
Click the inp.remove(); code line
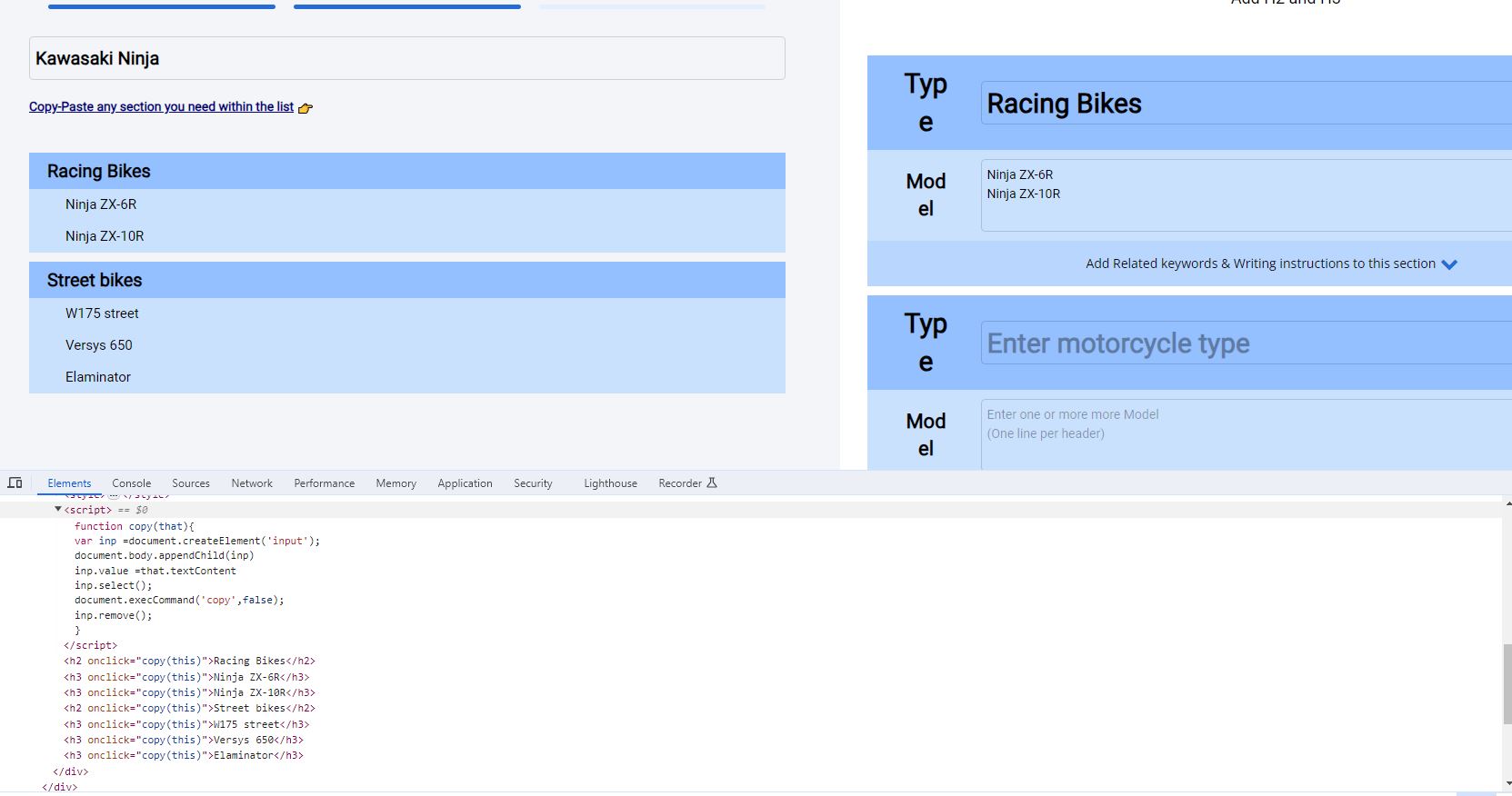tap(114, 615)
